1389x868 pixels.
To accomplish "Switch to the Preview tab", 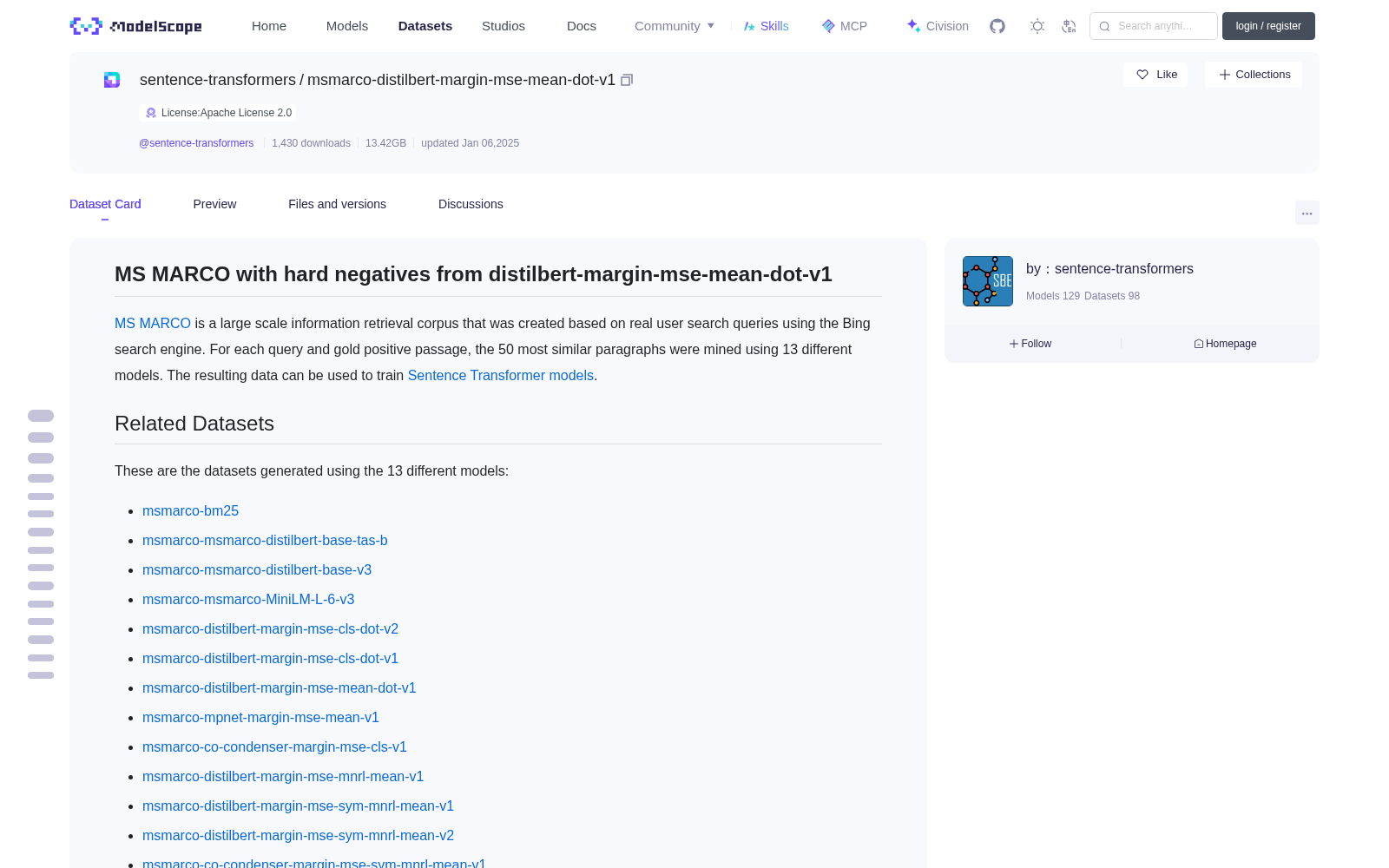I will tap(214, 204).
